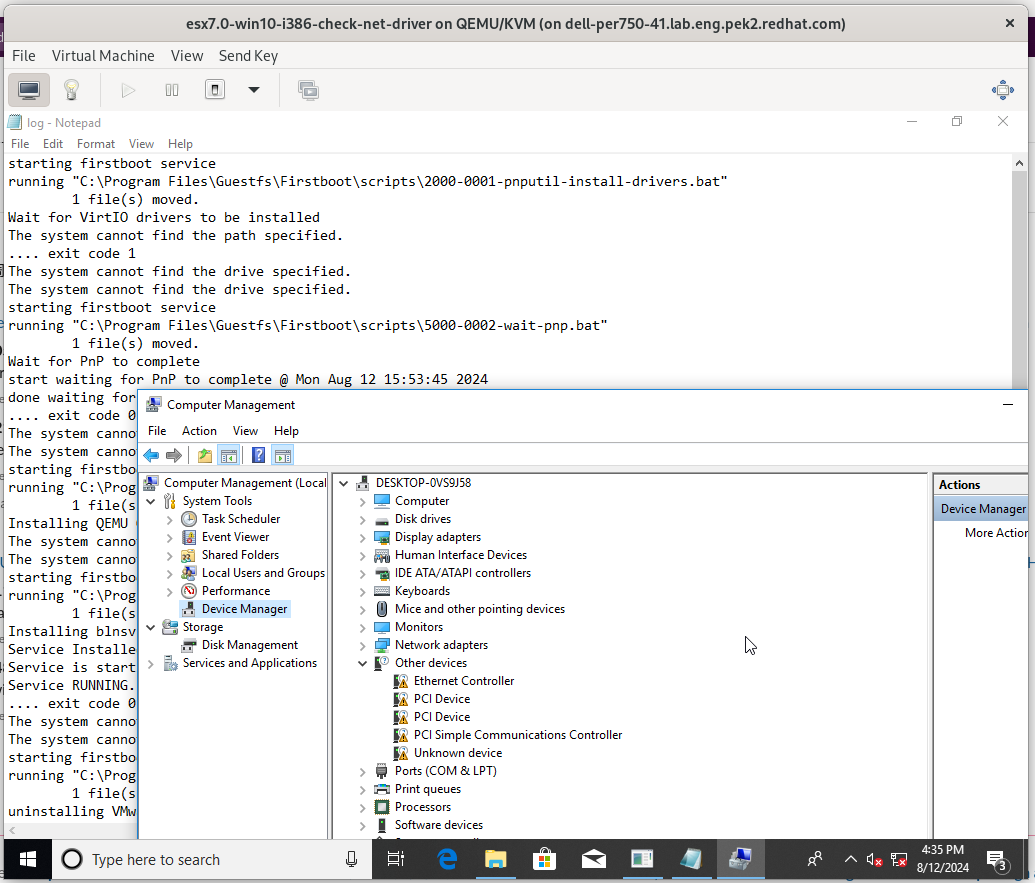Open the Action menu in Computer Management
Image resolution: width=1035 pixels, height=883 pixels.
tap(198, 431)
